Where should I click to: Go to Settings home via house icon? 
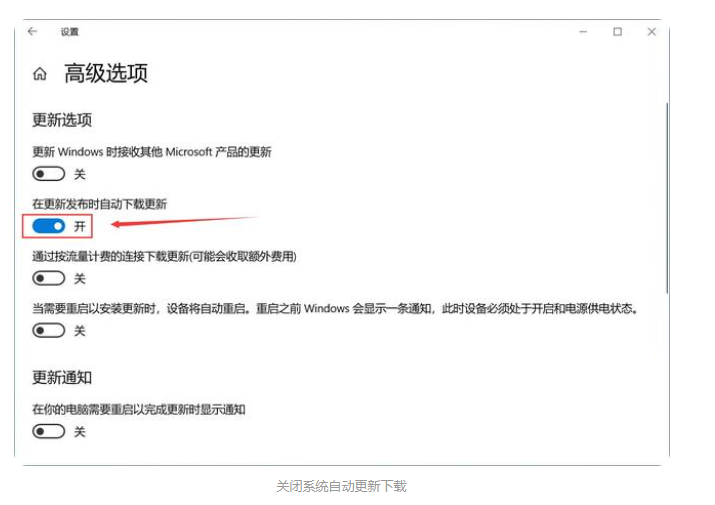click(x=40, y=74)
